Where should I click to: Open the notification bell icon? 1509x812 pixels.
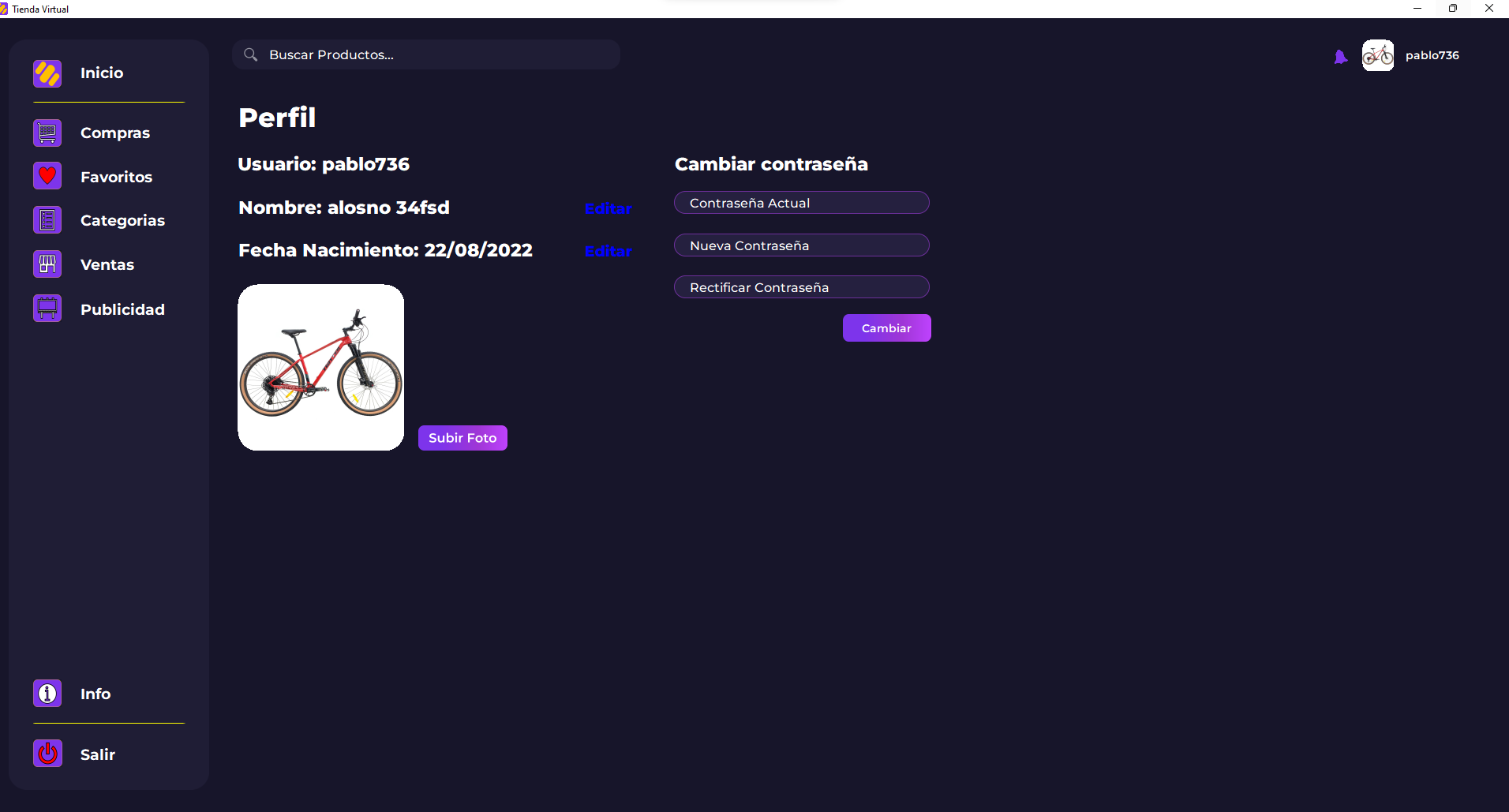click(x=1341, y=55)
